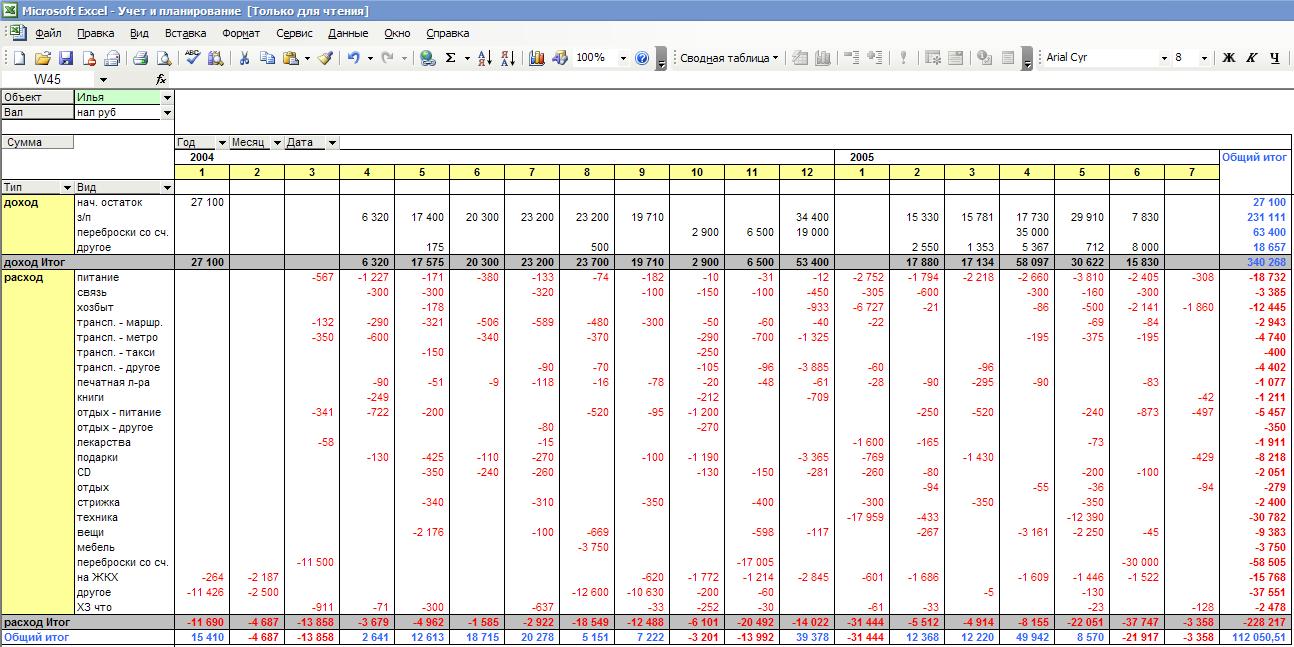Screen dimensions: 1294x647
Task: Sort ascending with the A-Z icon
Action: pyautogui.click(x=485, y=58)
